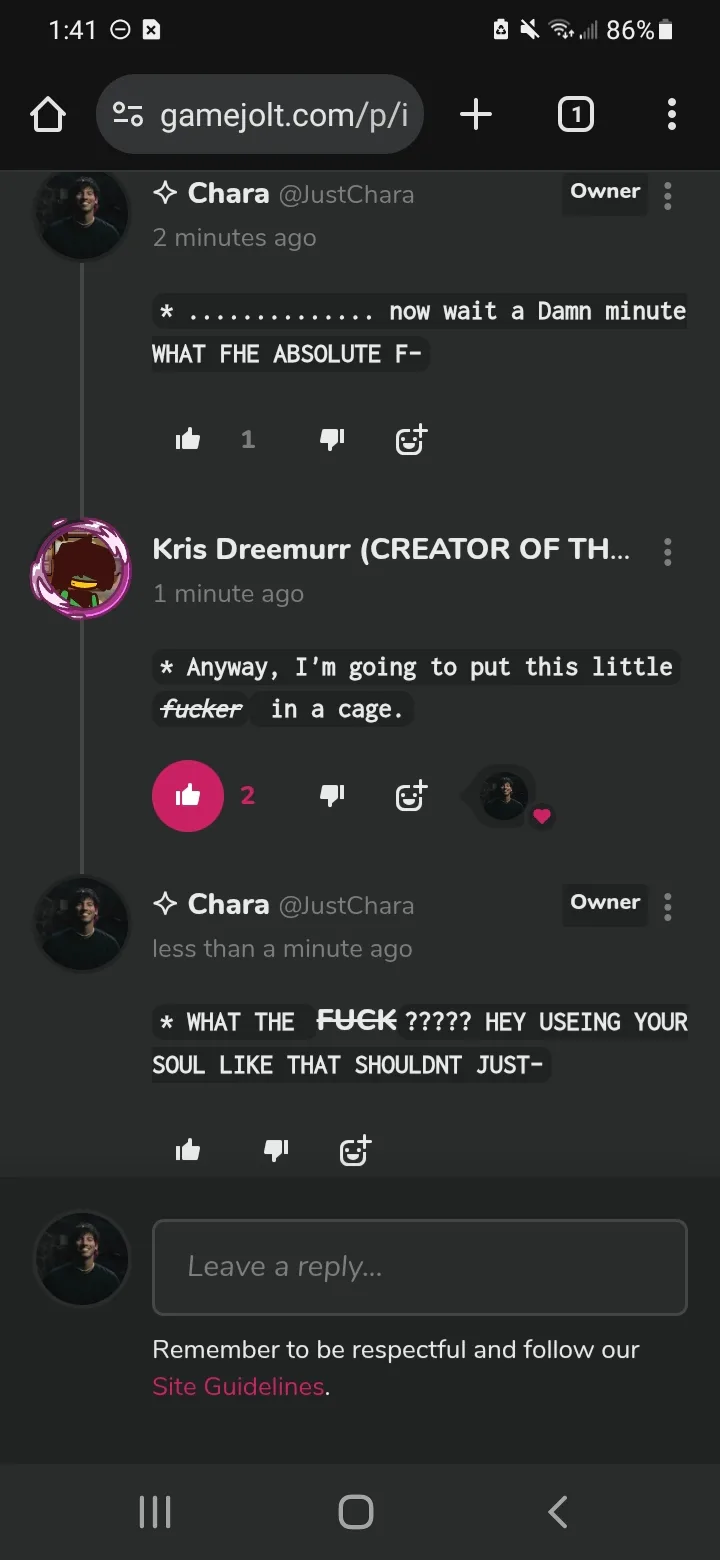
Task: Open the browser tab switcher
Action: coord(575,115)
